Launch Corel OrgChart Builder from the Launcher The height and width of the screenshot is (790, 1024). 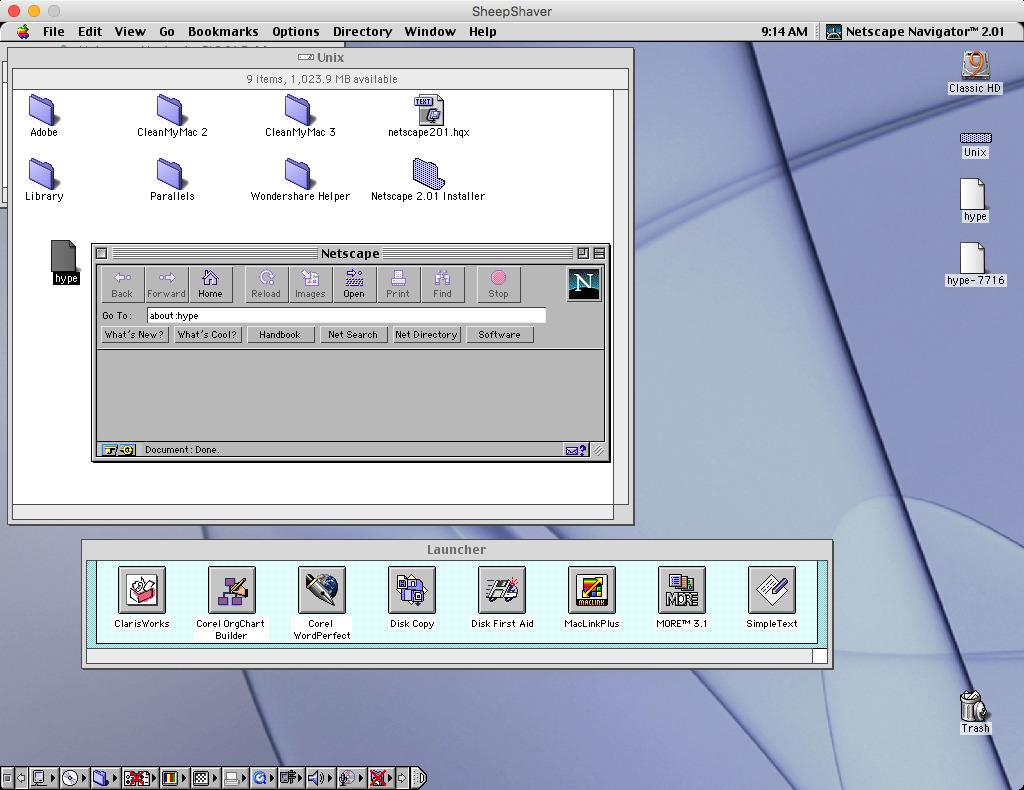[231, 590]
